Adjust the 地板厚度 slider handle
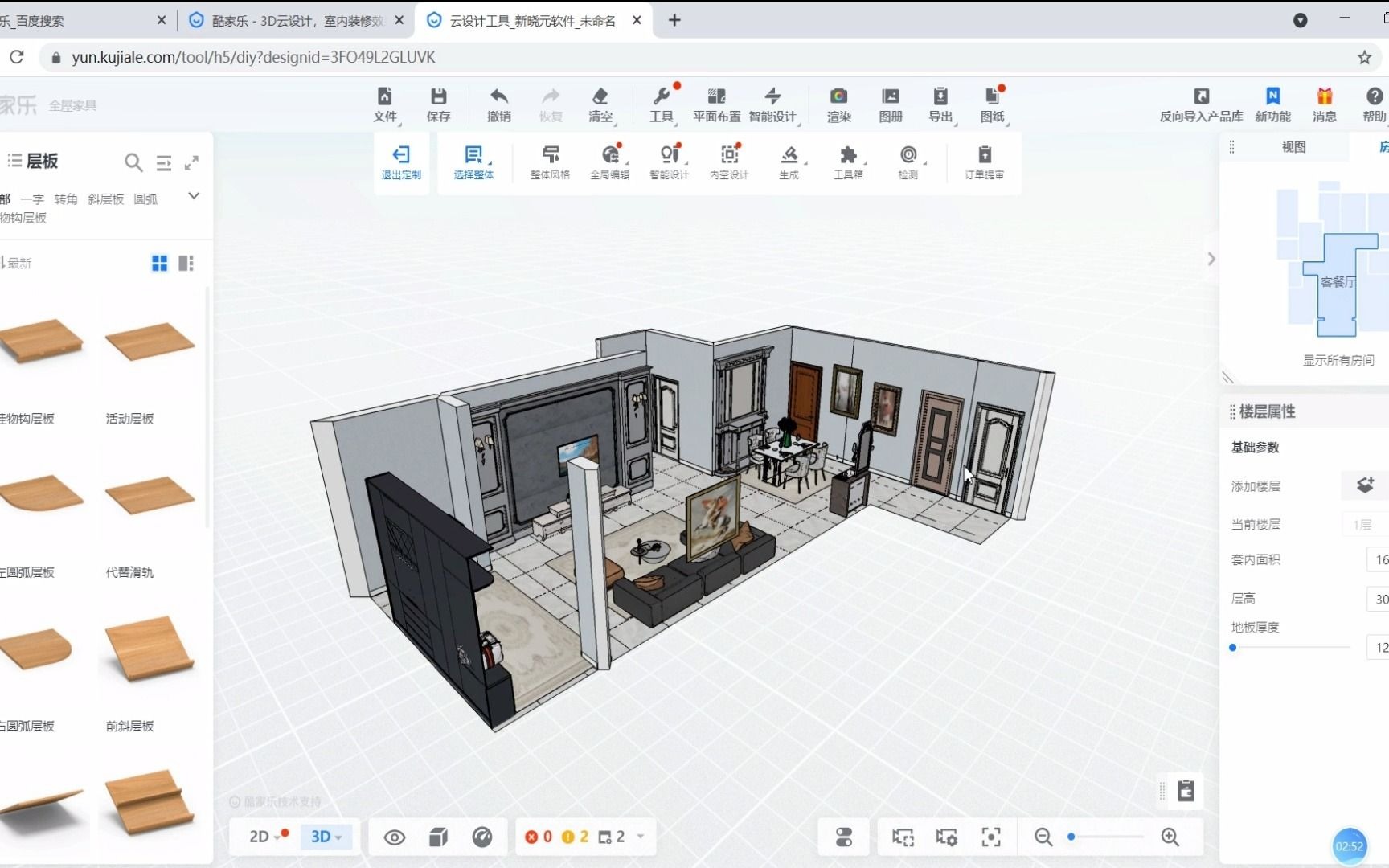The image size is (1389, 868). click(x=1233, y=648)
